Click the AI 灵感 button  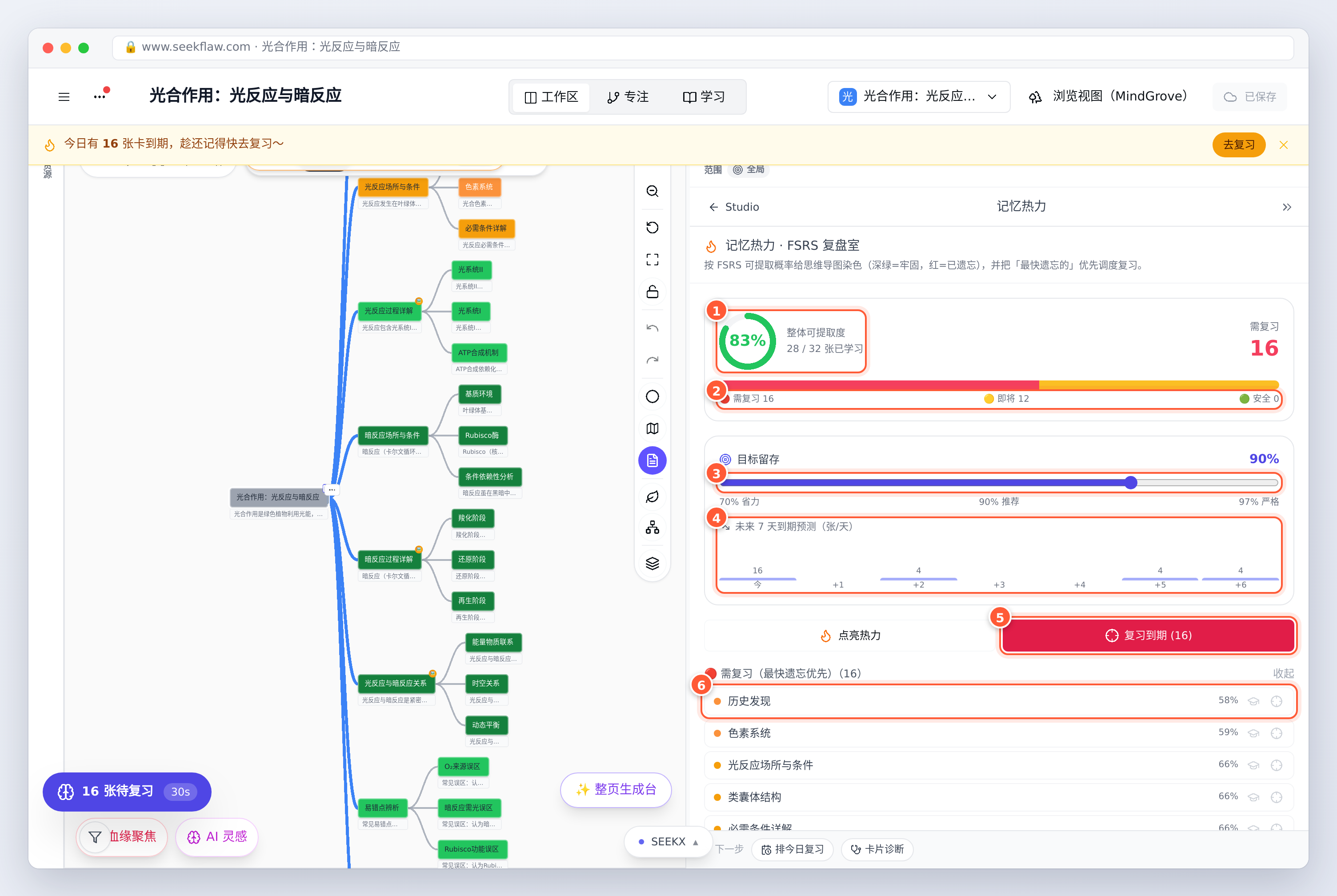tap(217, 836)
